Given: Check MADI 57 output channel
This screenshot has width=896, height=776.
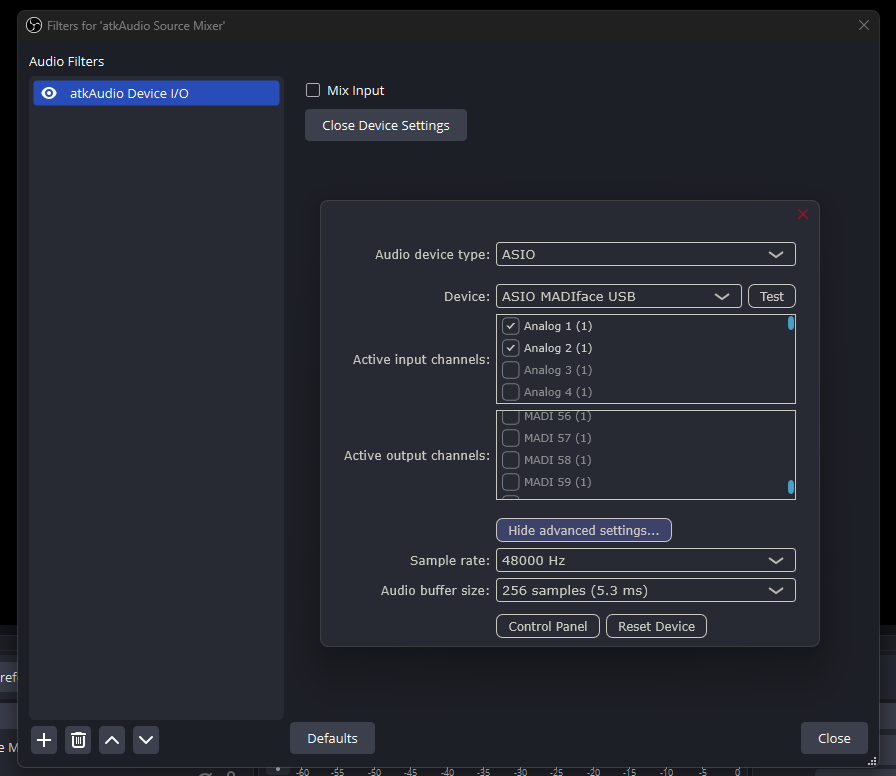Looking at the screenshot, I should tap(511, 438).
